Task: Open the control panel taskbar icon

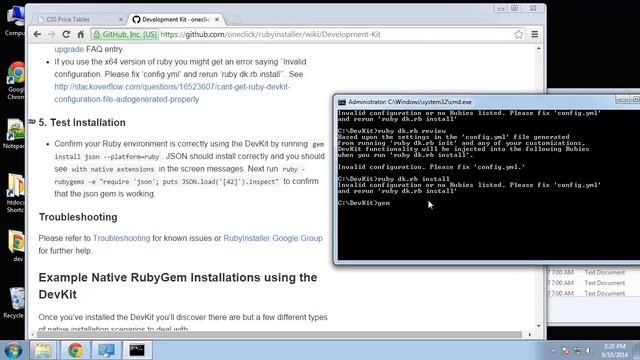Action: click(106, 350)
